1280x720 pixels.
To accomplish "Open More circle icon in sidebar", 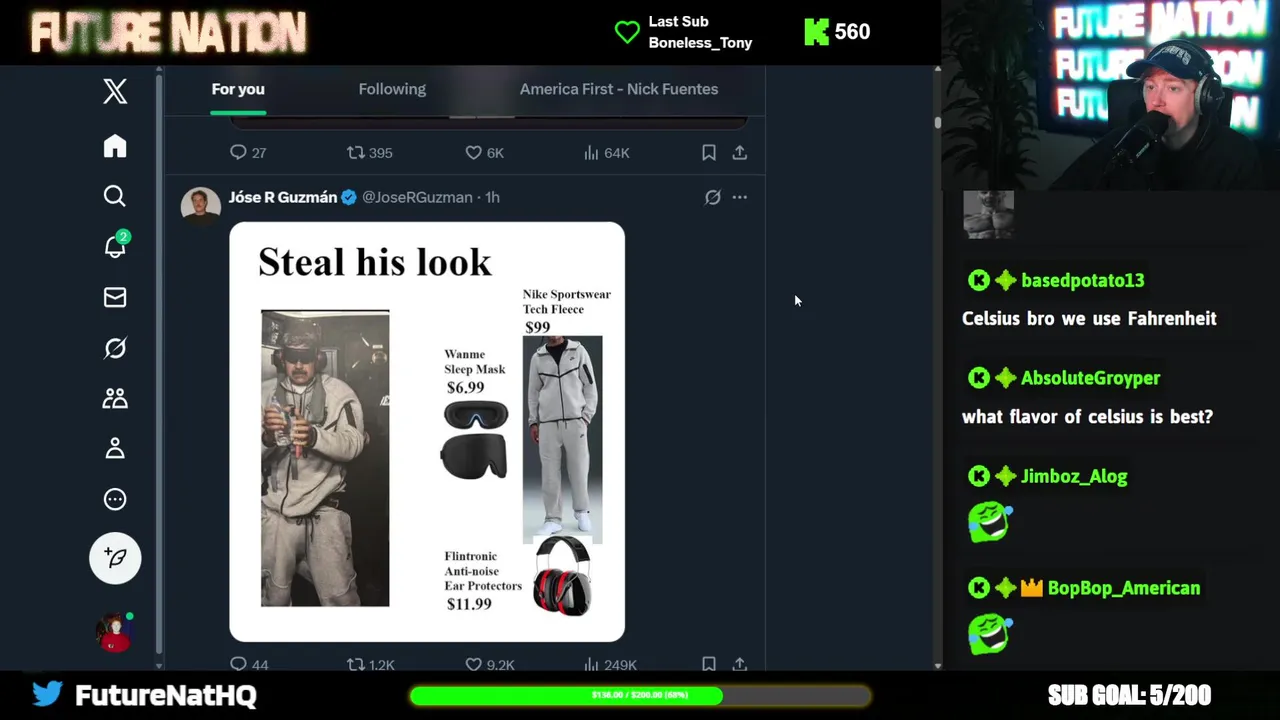I will pos(115,499).
